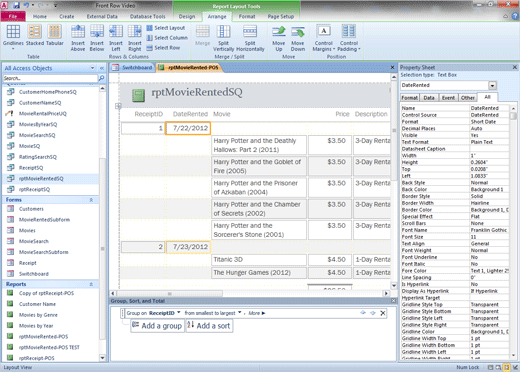
Task: Open the Database Tools tab
Action: (x=147, y=16)
